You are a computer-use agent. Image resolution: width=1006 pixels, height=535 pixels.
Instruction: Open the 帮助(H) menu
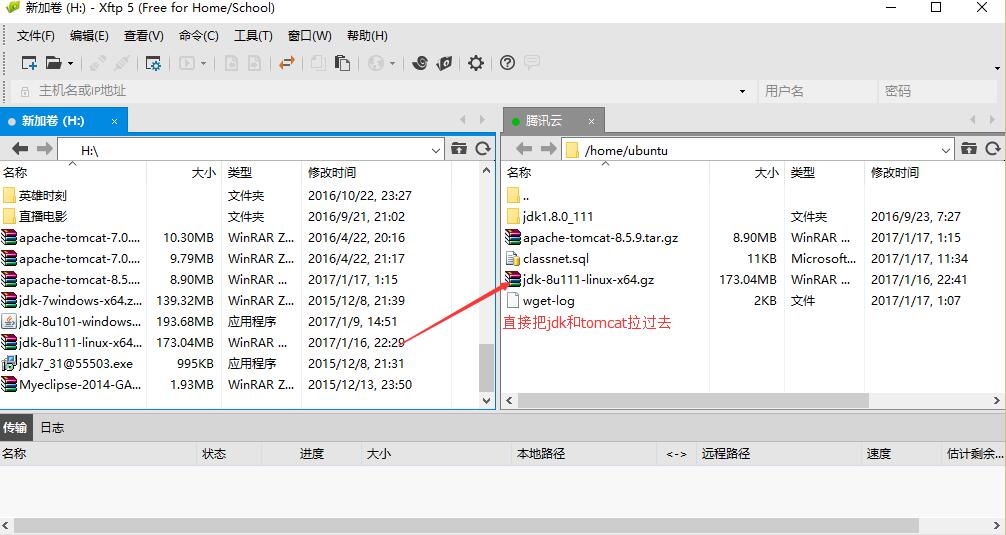[367, 36]
